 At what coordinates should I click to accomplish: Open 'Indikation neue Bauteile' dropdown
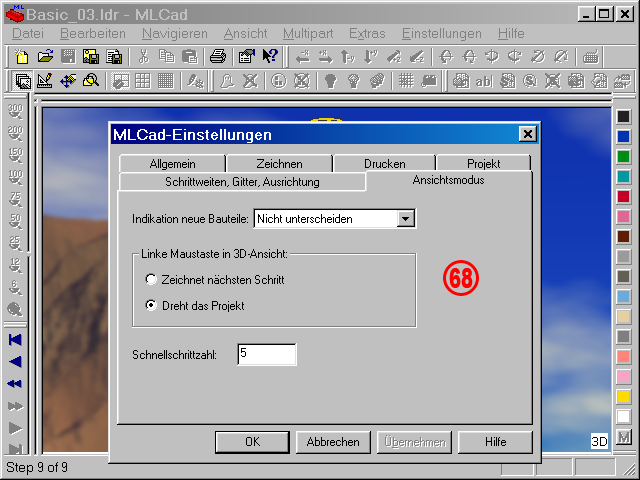point(405,219)
